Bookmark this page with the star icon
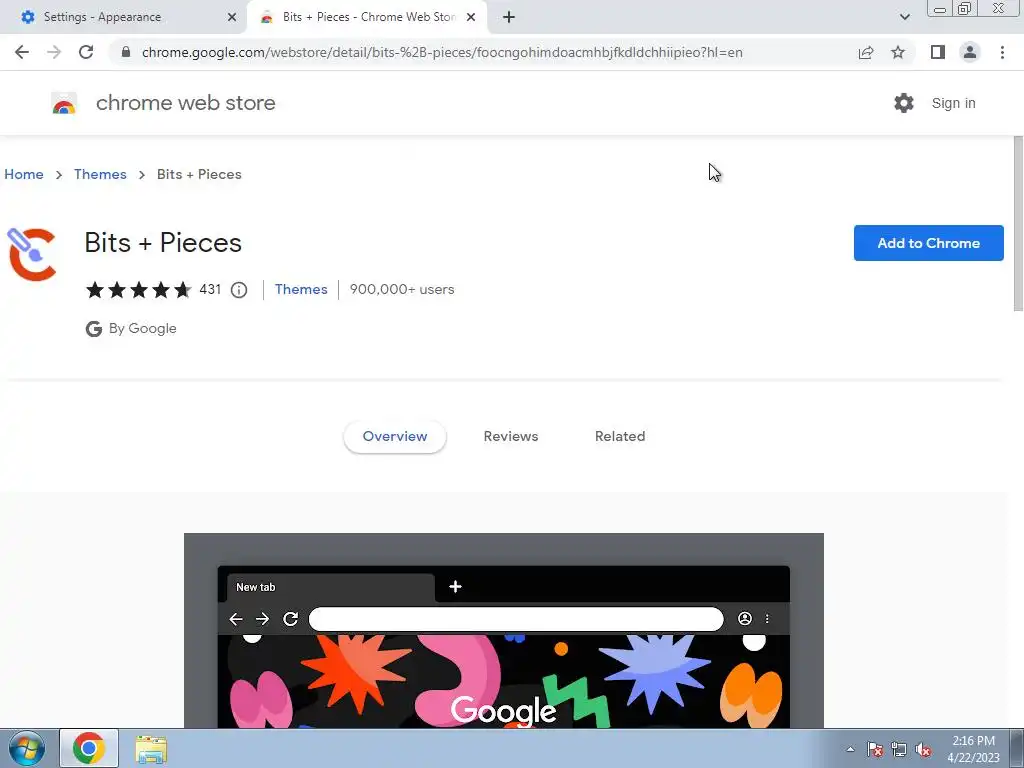The height and width of the screenshot is (768, 1024). pyautogui.click(x=898, y=52)
